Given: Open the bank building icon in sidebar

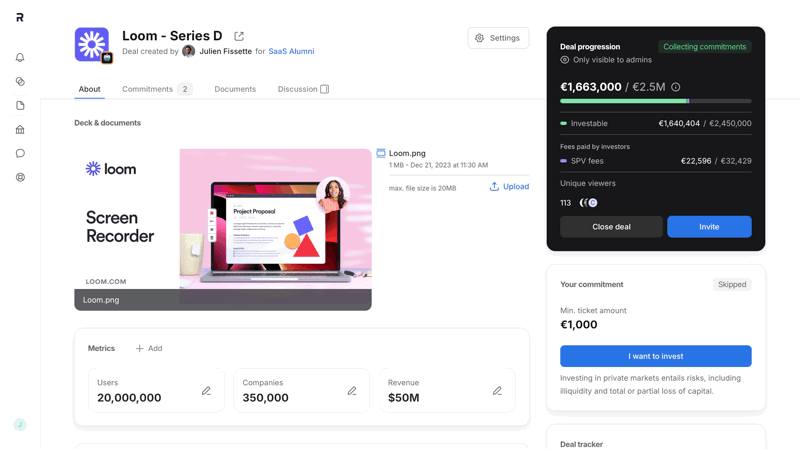Looking at the screenshot, I should [20, 130].
